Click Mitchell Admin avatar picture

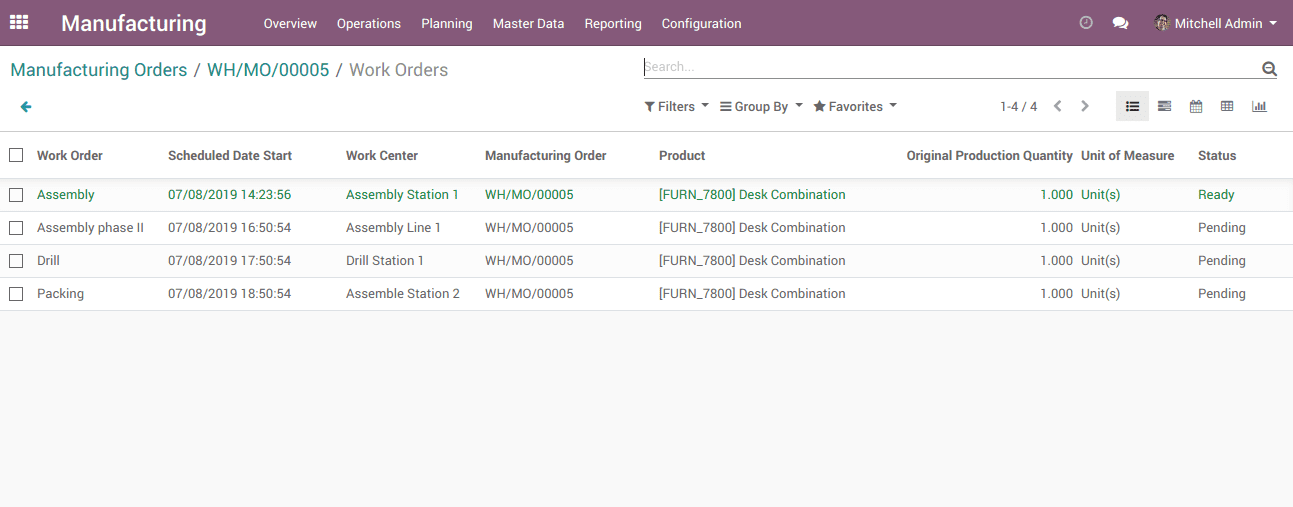click(1162, 23)
